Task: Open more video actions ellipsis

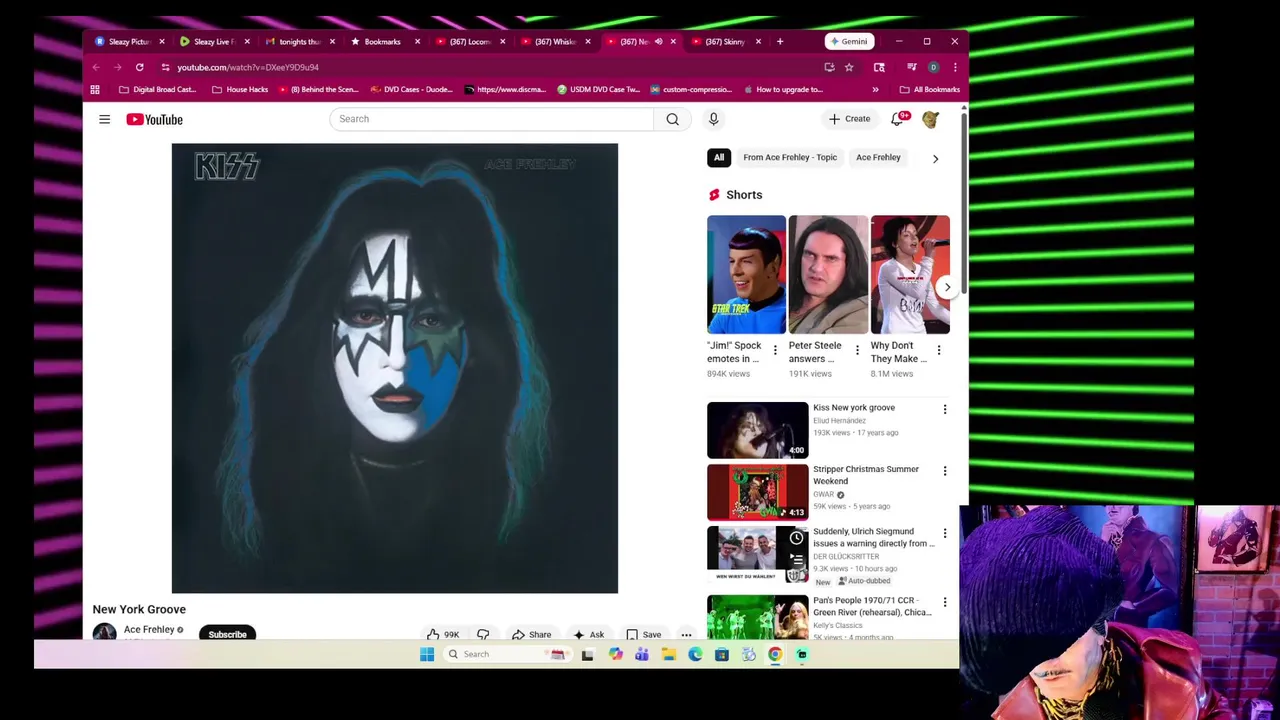Action: click(686, 634)
